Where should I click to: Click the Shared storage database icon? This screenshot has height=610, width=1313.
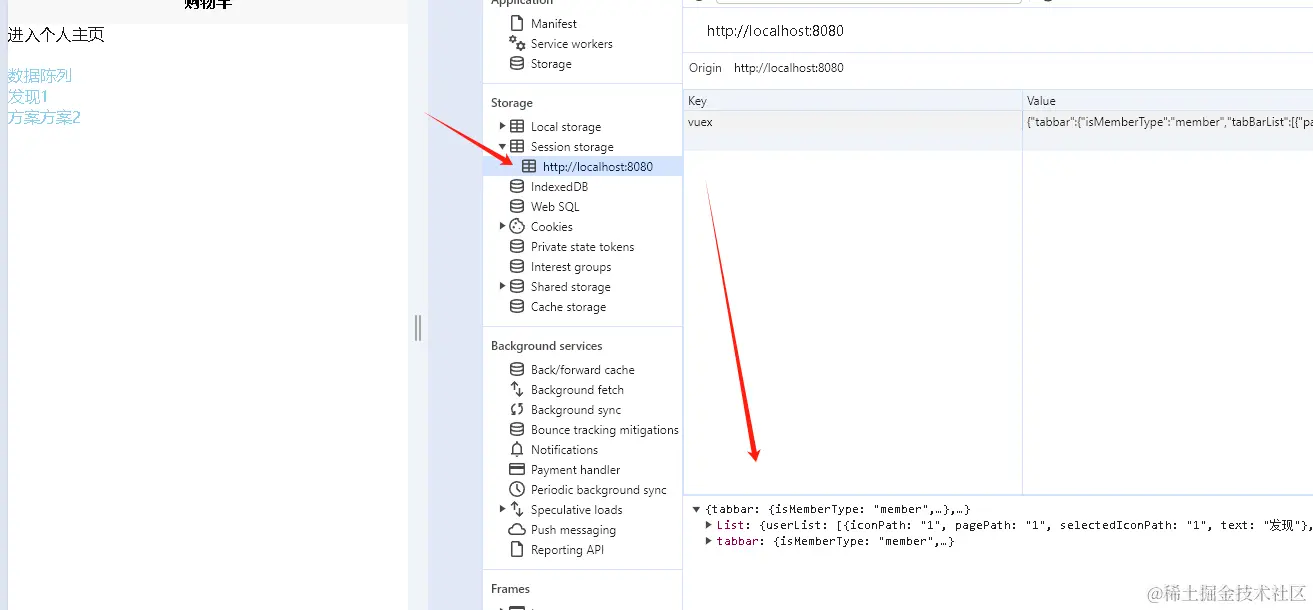[517, 286]
